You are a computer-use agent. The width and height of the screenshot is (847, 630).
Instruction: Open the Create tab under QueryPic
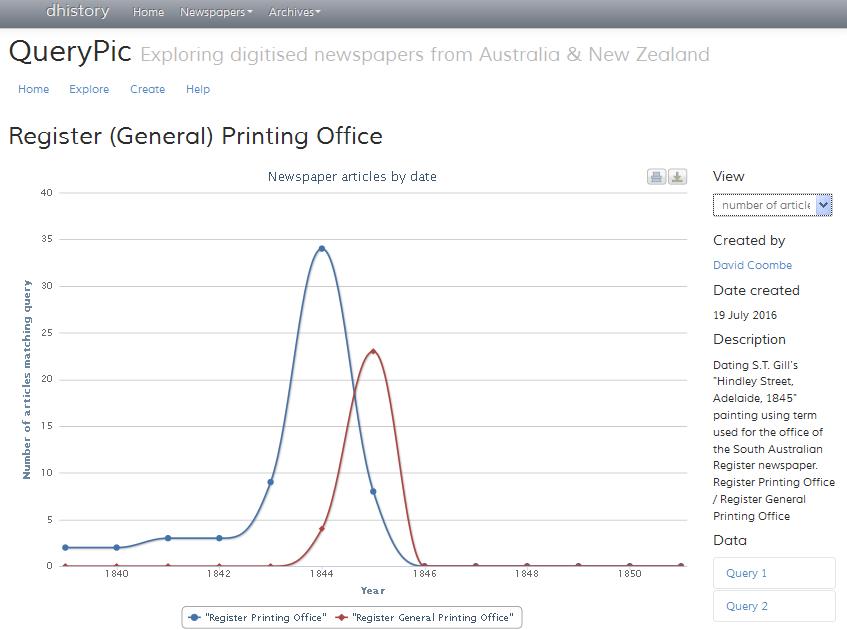(x=147, y=89)
